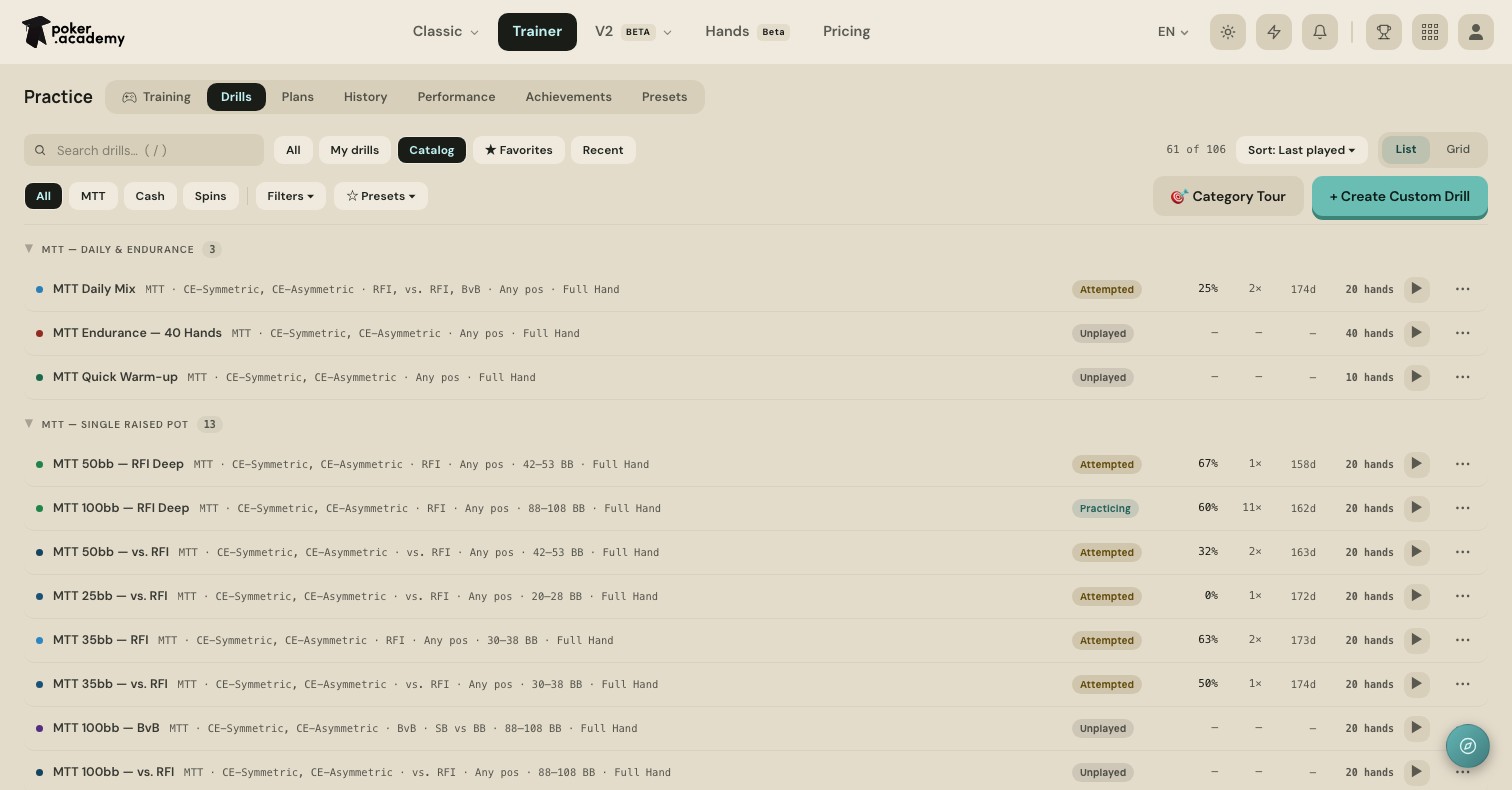Collapse the MTT — Single Raised Pot group
The width and height of the screenshot is (1512, 790).
tap(29, 424)
